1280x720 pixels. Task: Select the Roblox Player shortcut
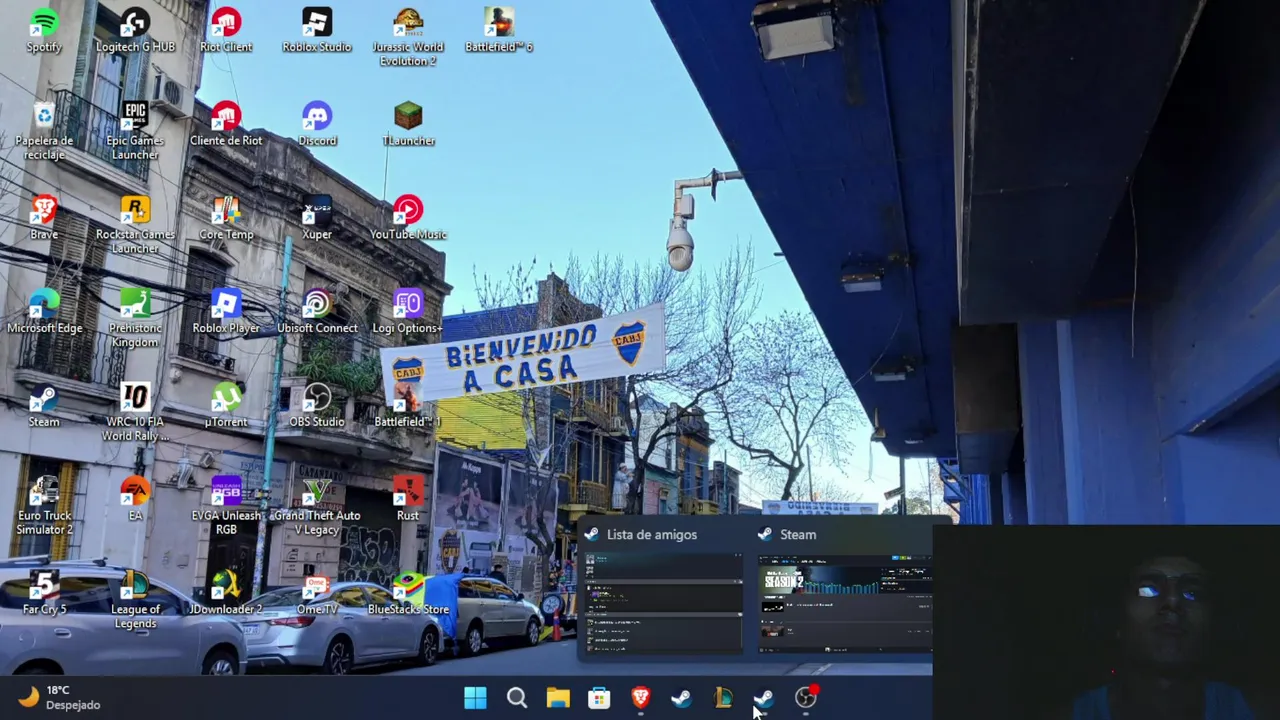pos(226,312)
